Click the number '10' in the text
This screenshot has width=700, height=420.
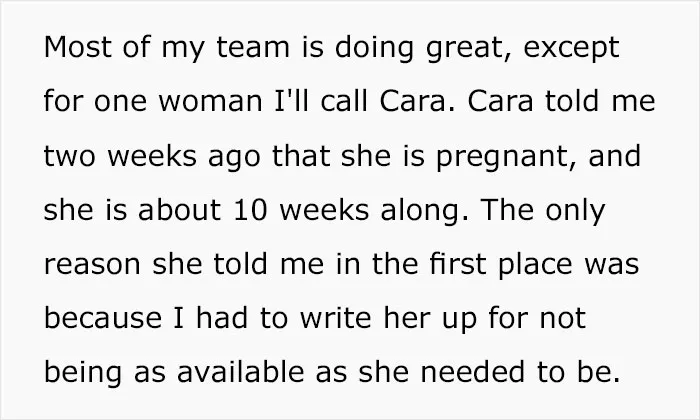[250, 209]
